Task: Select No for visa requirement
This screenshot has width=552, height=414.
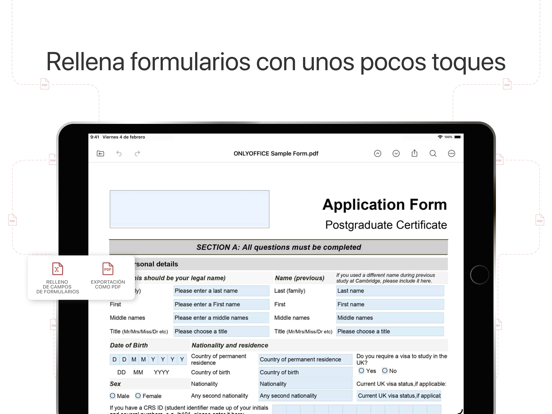Action: [x=385, y=371]
